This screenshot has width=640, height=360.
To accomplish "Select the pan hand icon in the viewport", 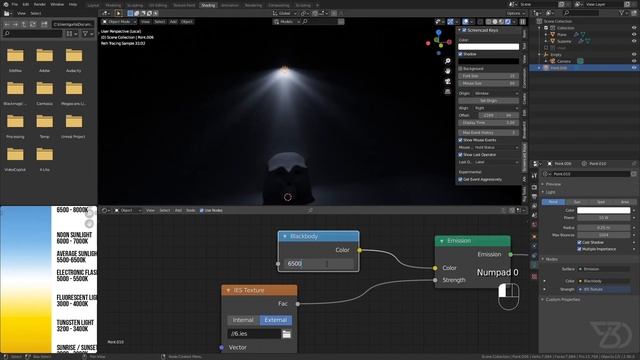I will click(448, 71).
